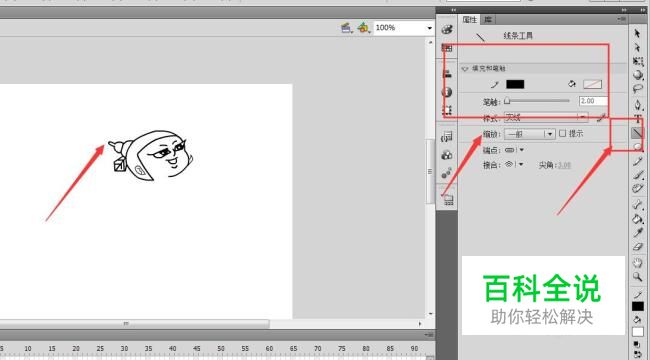The width and height of the screenshot is (650, 360).
Task: Select the Subselection tool
Action: click(638, 48)
